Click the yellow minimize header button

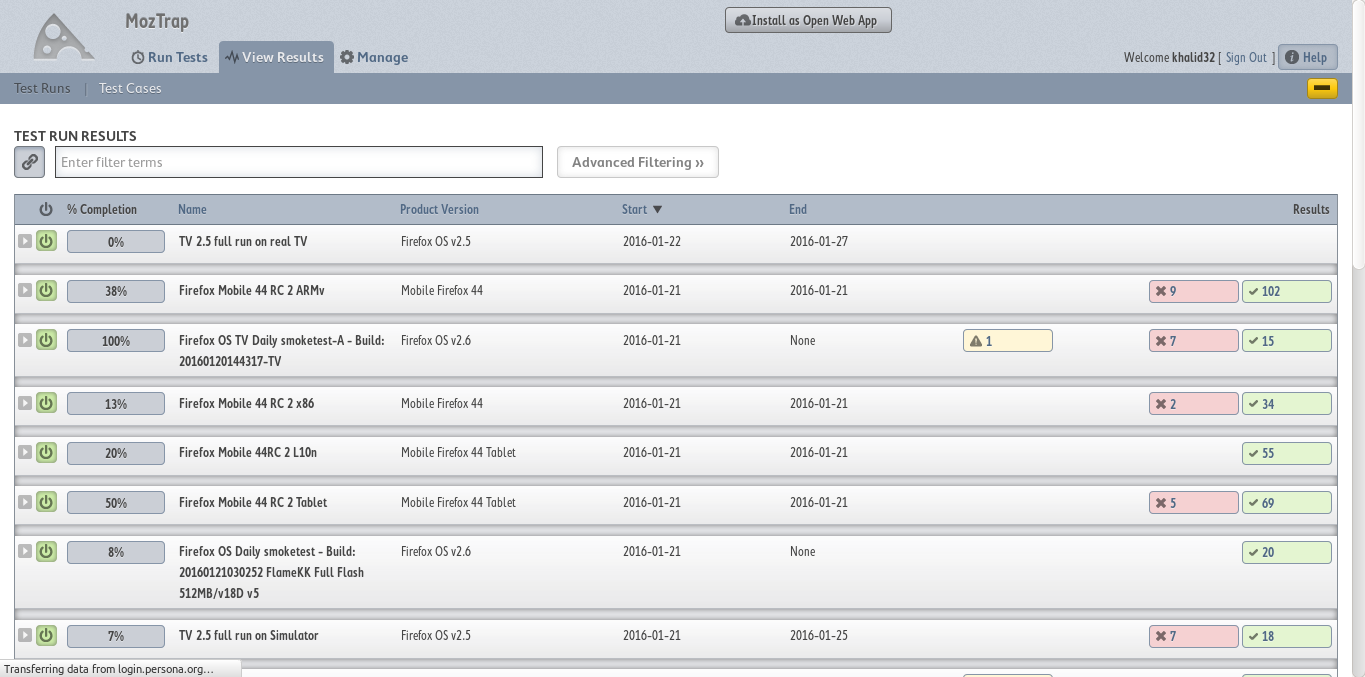[1322, 88]
